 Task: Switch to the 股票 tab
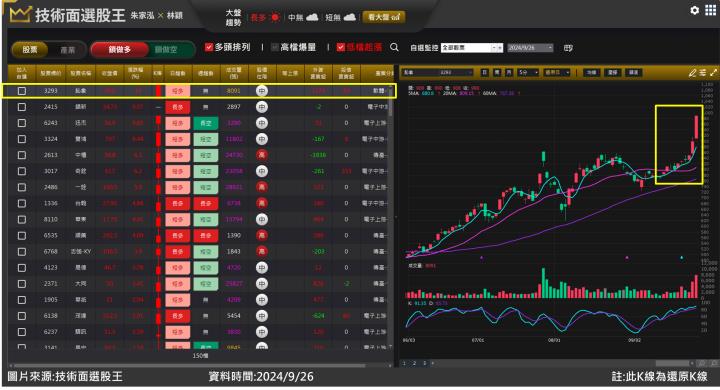(30, 50)
